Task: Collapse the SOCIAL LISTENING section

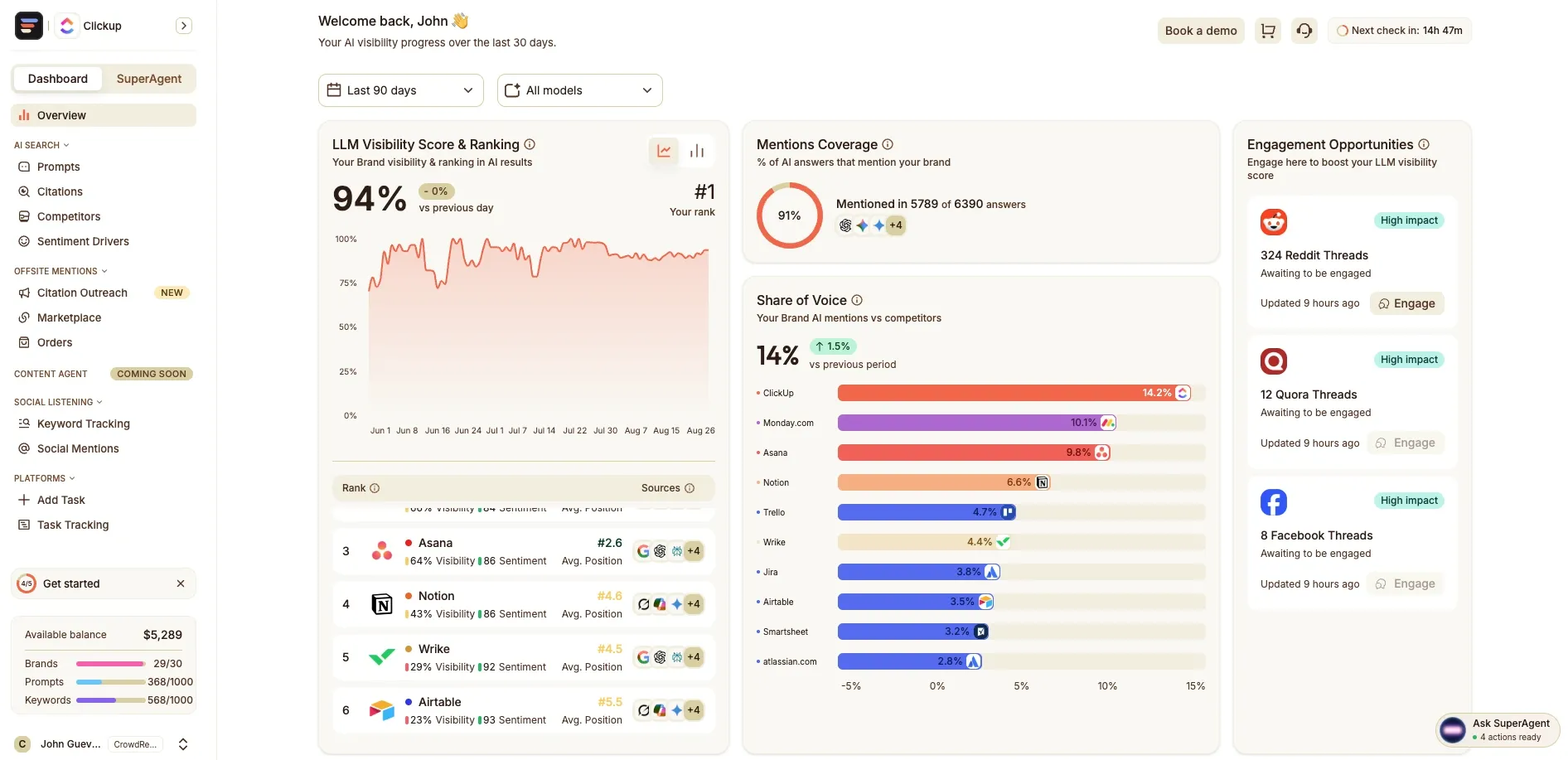Action: click(58, 402)
